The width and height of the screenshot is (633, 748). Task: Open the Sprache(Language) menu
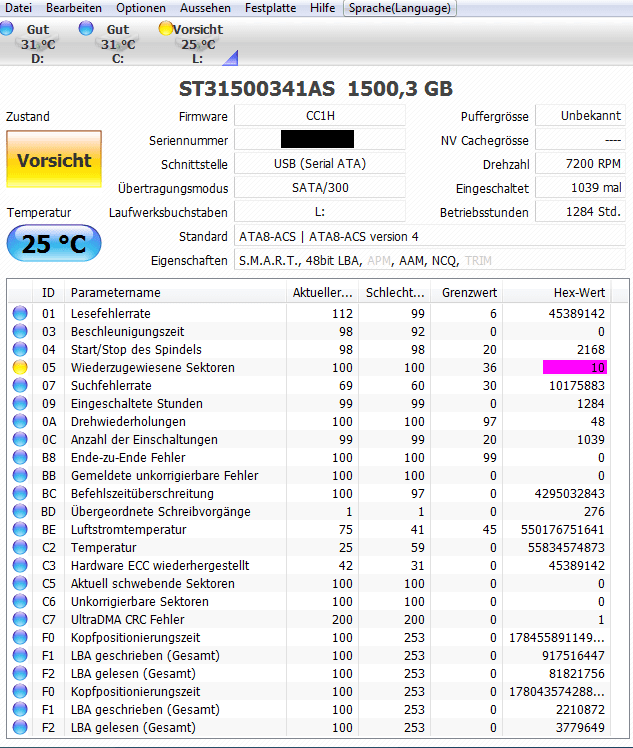[400, 8]
